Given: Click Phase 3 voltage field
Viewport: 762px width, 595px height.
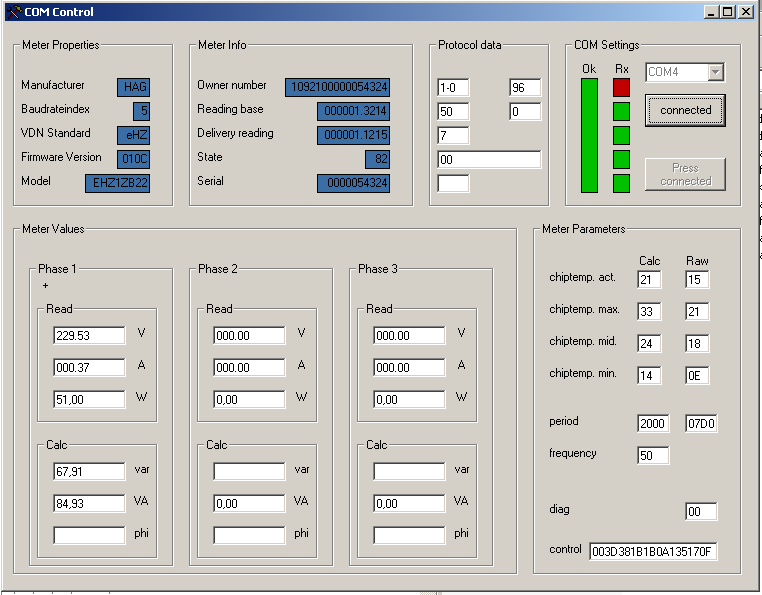Looking at the screenshot, I should (409, 335).
